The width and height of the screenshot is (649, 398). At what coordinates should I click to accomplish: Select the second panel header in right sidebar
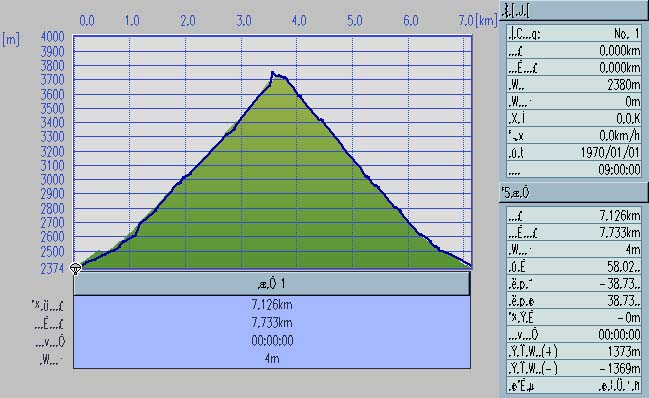(574, 193)
